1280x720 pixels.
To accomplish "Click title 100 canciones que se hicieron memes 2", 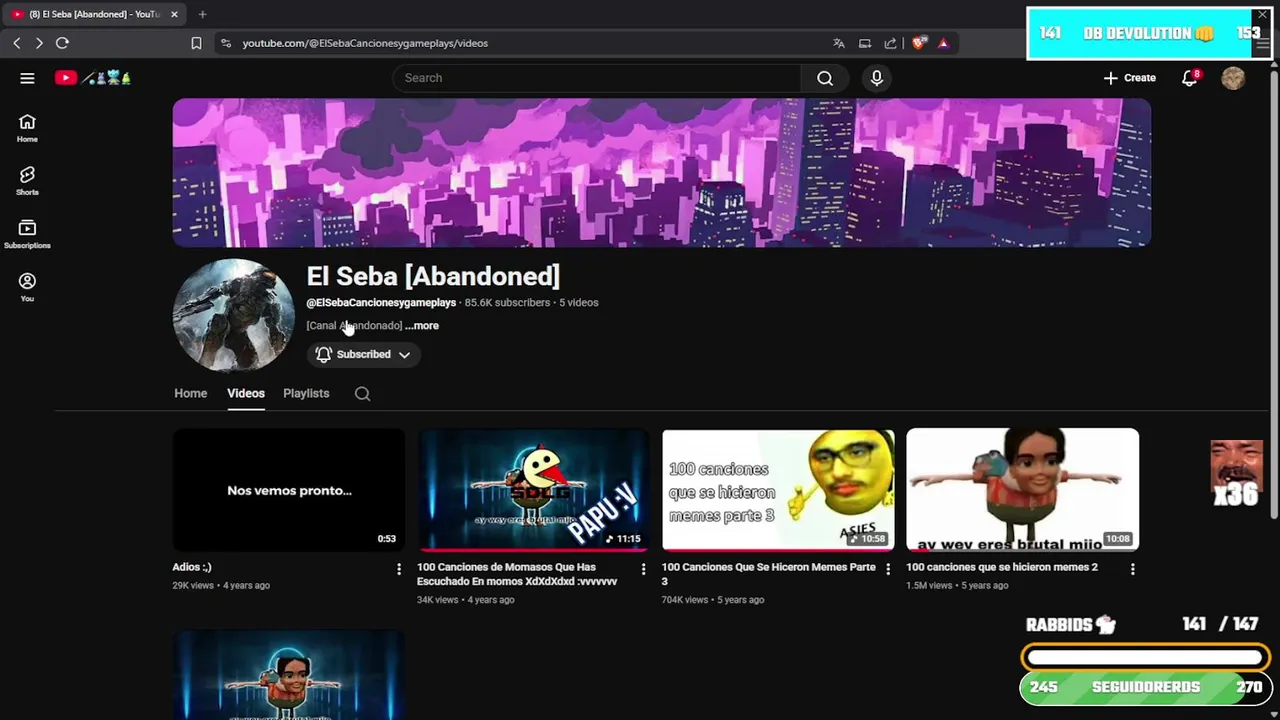I will point(1002,567).
